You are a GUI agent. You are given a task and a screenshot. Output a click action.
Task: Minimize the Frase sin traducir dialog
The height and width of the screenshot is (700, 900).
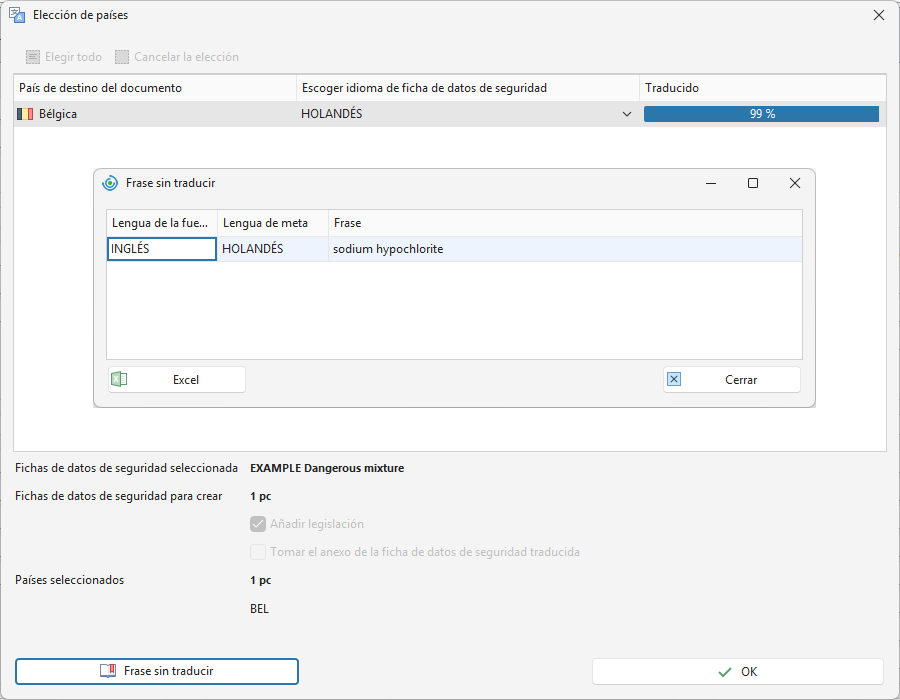pyautogui.click(x=711, y=183)
